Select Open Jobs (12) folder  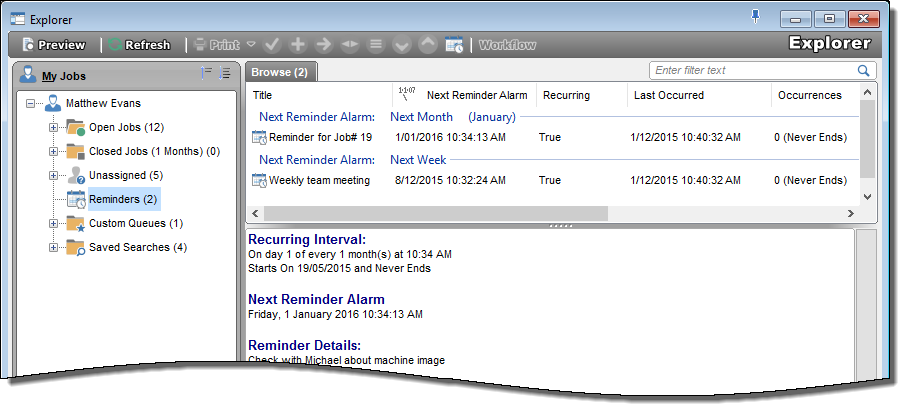126,127
